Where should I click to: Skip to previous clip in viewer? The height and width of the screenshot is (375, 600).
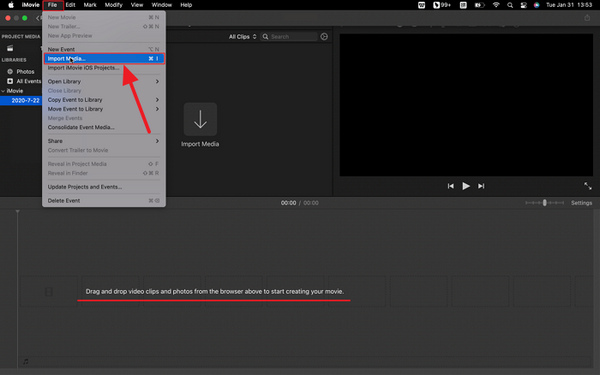coord(450,186)
